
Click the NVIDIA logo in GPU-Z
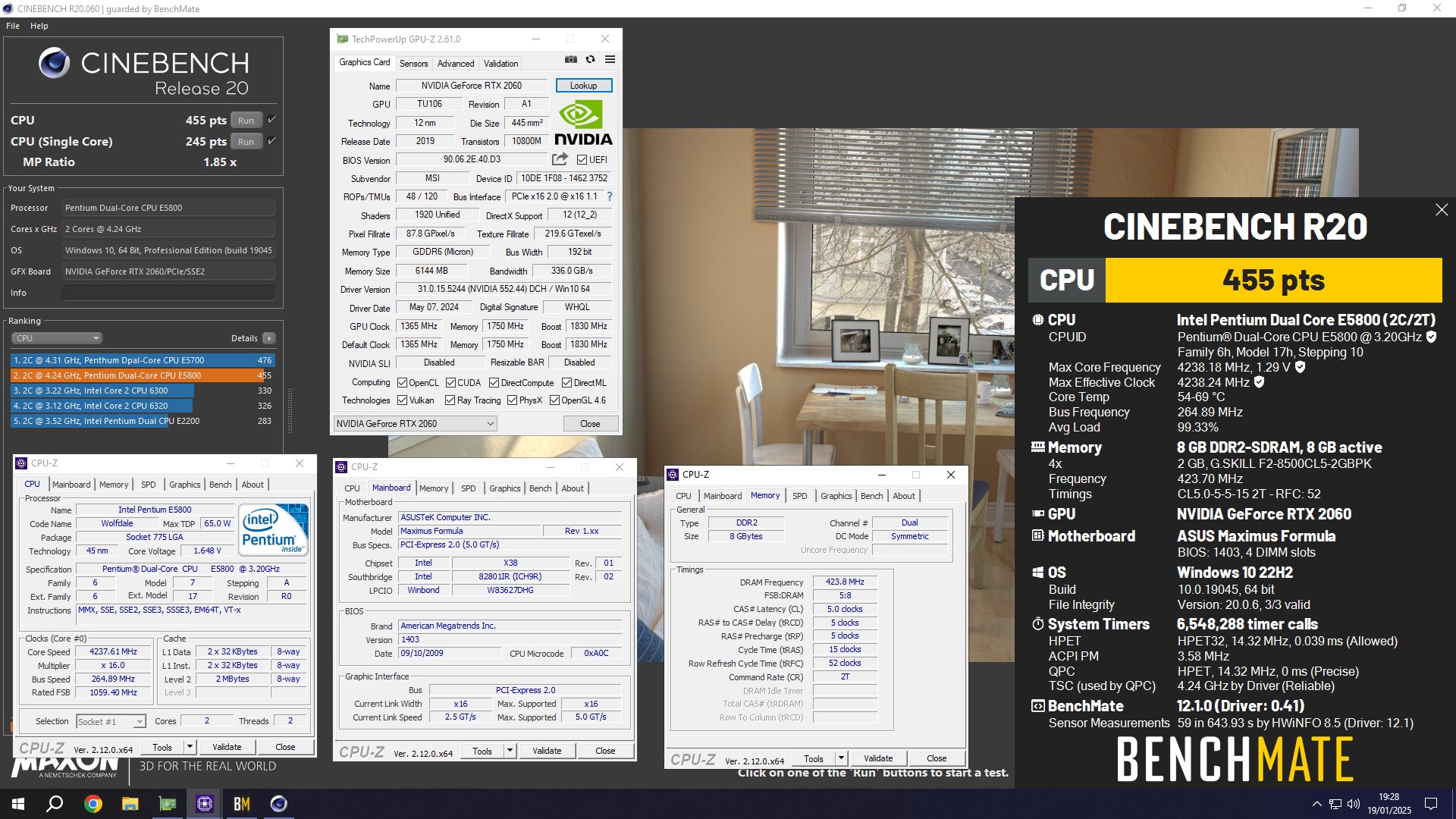point(583,124)
